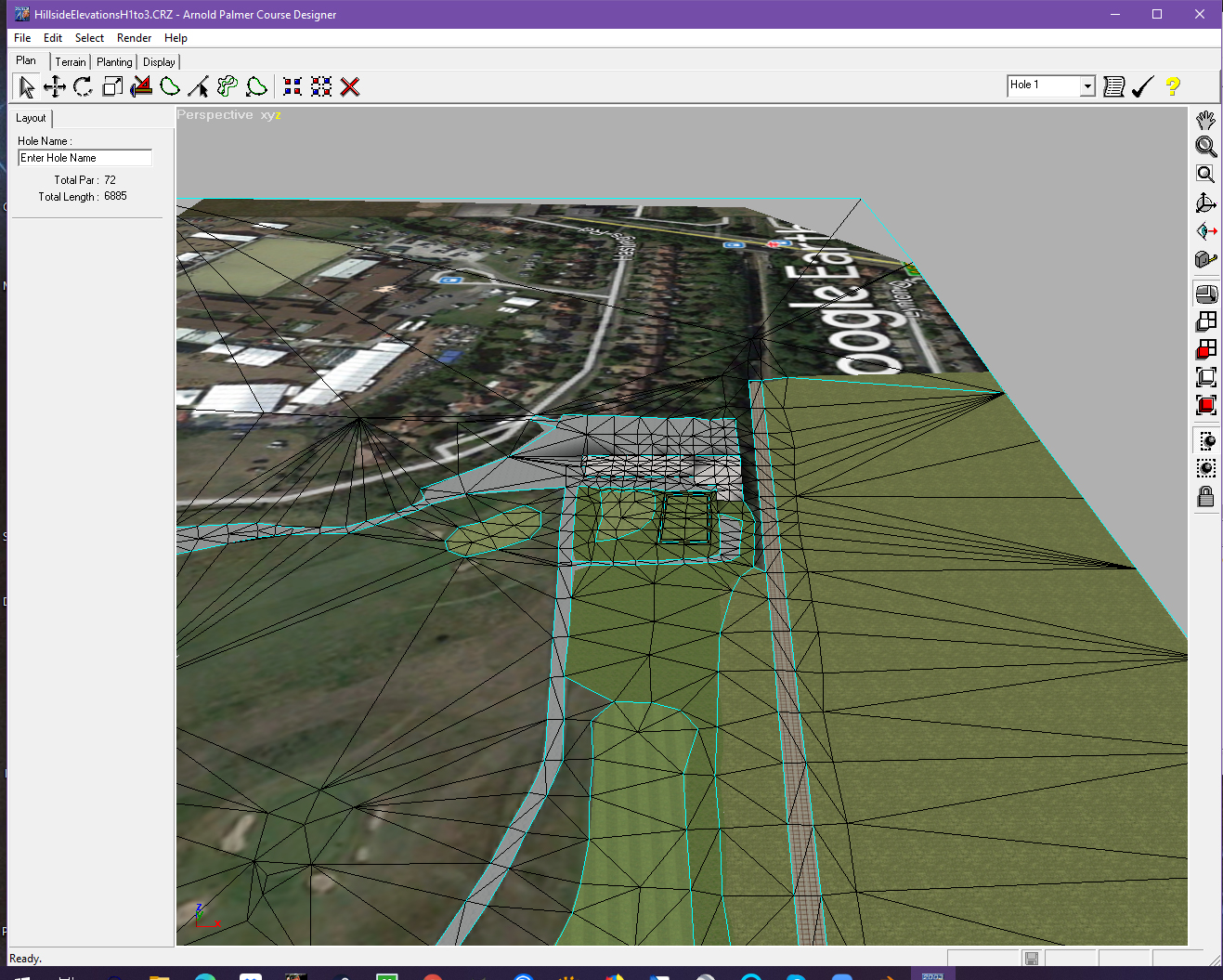Toggle the perspective view mode button
This screenshot has height=980, width=1223.
(1206, 294)
